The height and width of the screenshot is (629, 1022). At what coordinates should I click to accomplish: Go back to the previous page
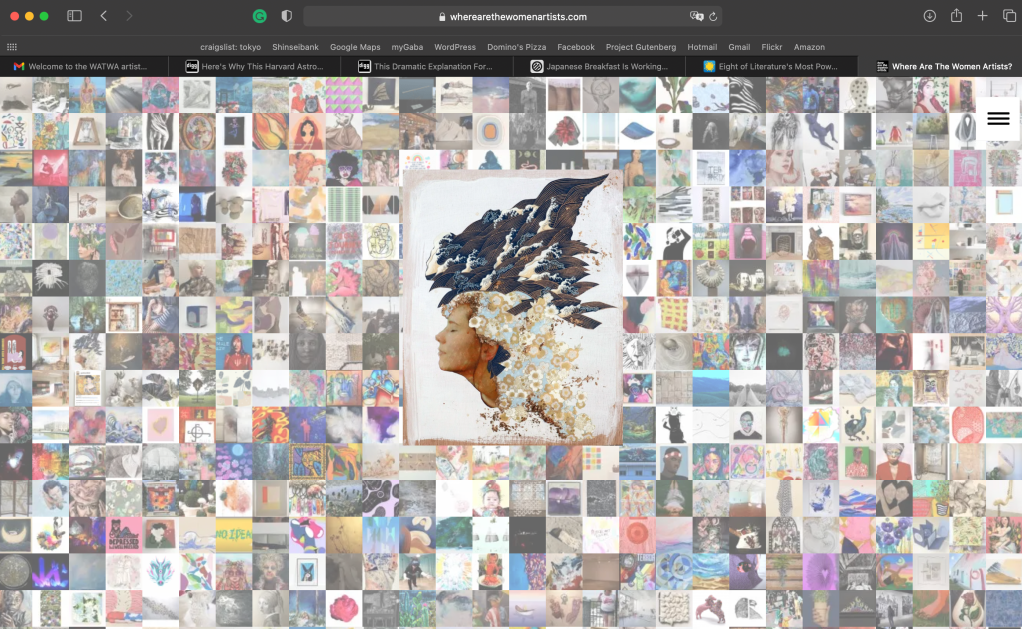pyautogui.click(x=104, y=16)
